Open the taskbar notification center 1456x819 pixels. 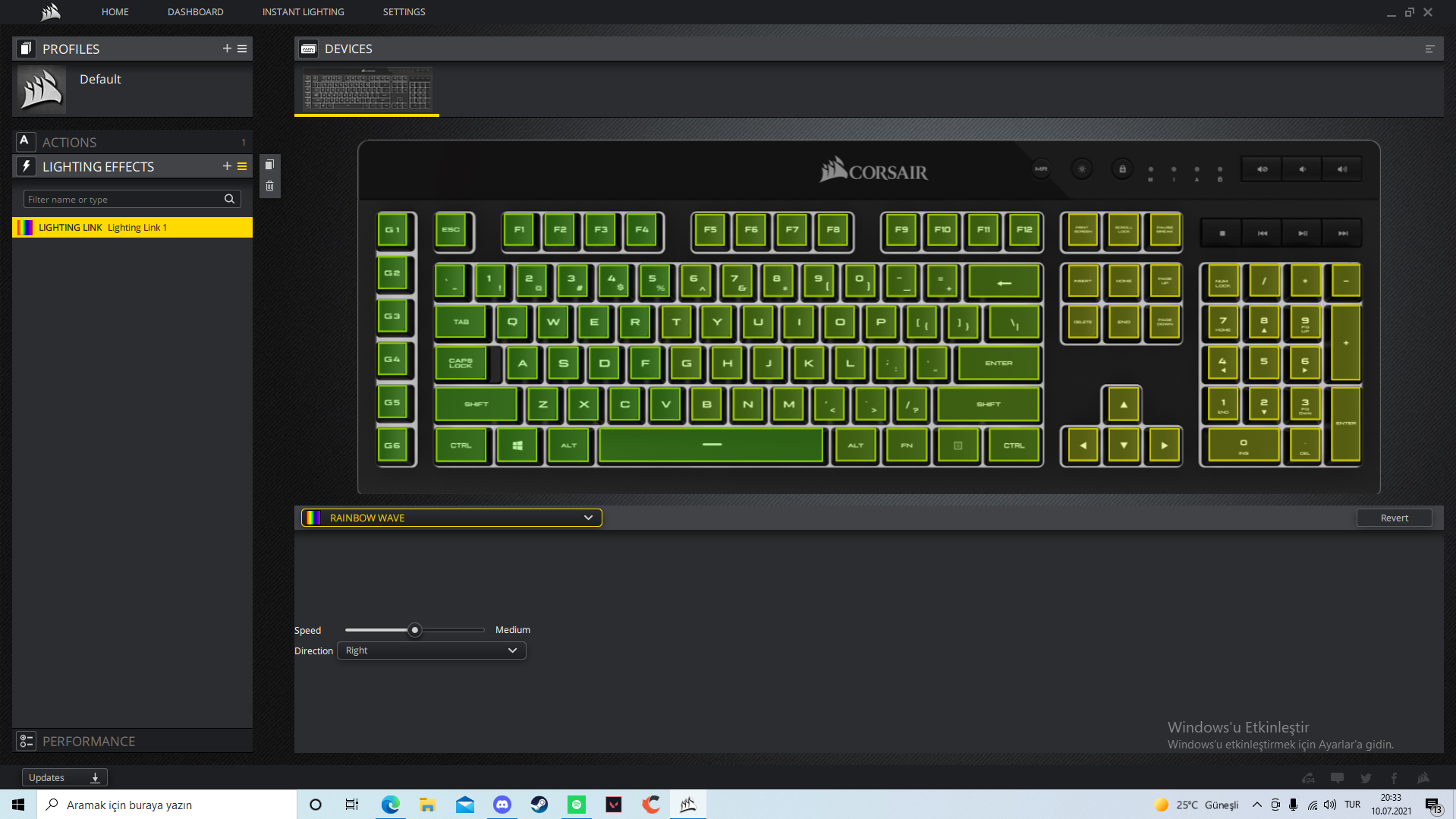tap(1433, 805)
